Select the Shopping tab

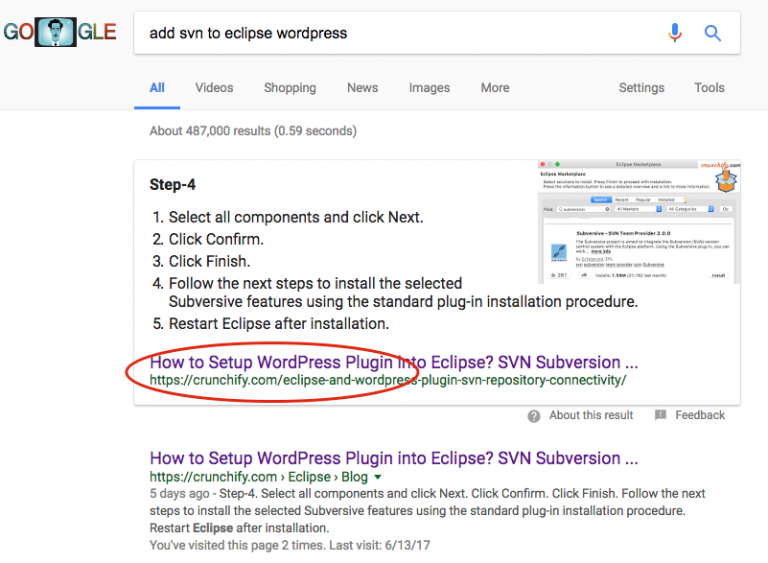pos(290,88)
